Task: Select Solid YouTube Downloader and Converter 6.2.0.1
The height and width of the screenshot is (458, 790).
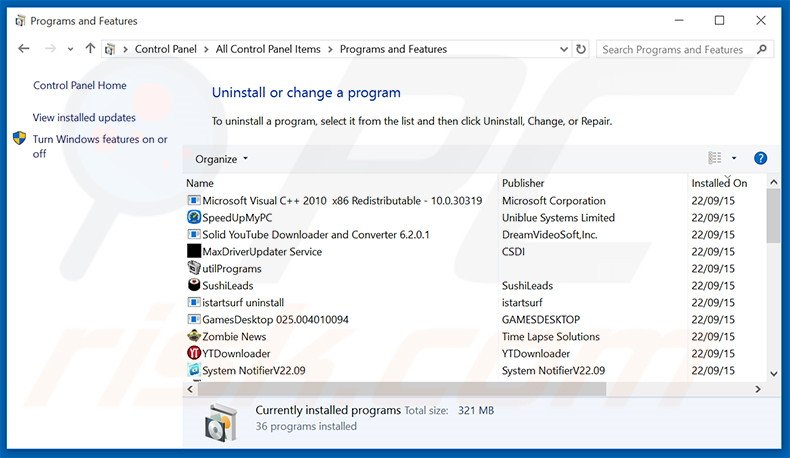Action: [316, 234]
